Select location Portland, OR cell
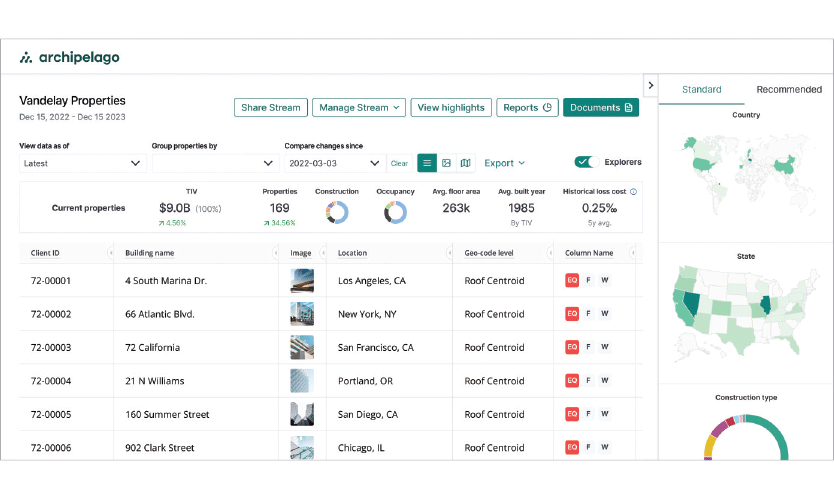The width and height of the screenshot is (834, 500). (365, 381)
